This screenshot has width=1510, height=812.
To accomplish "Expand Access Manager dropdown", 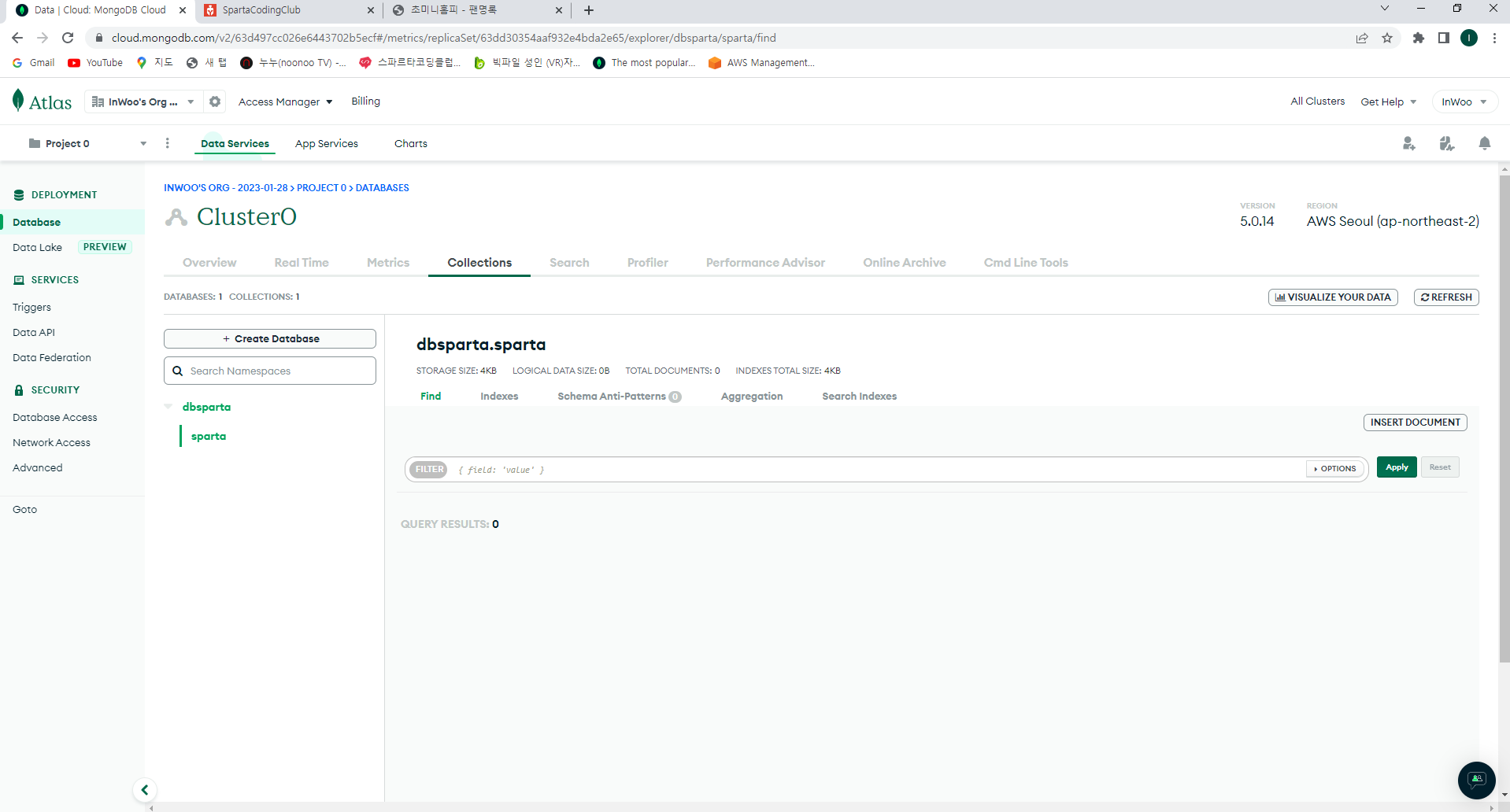I will [286, 101].
